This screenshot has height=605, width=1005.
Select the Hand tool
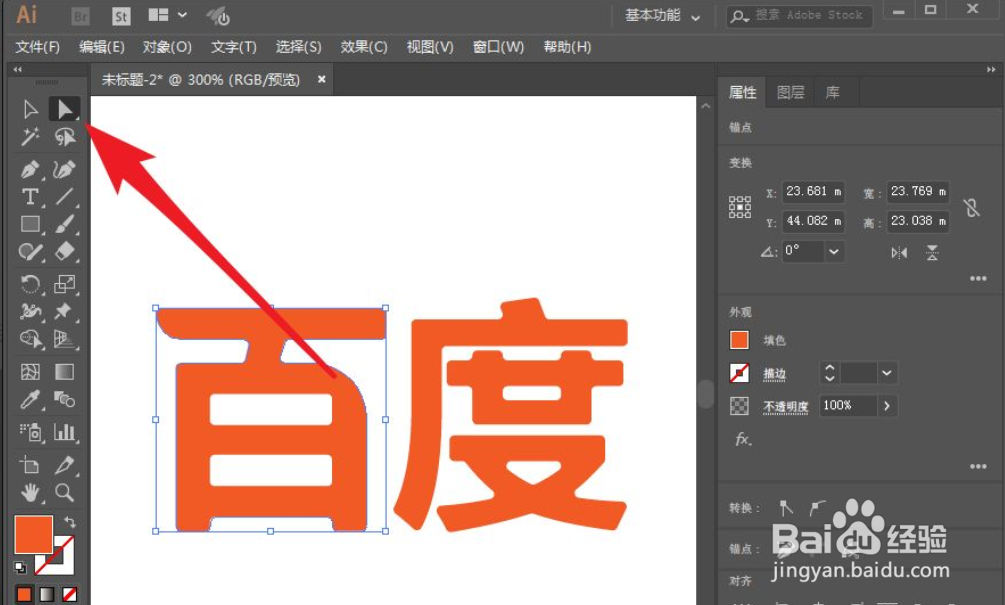pyautogui.click(x=30, y=492)
